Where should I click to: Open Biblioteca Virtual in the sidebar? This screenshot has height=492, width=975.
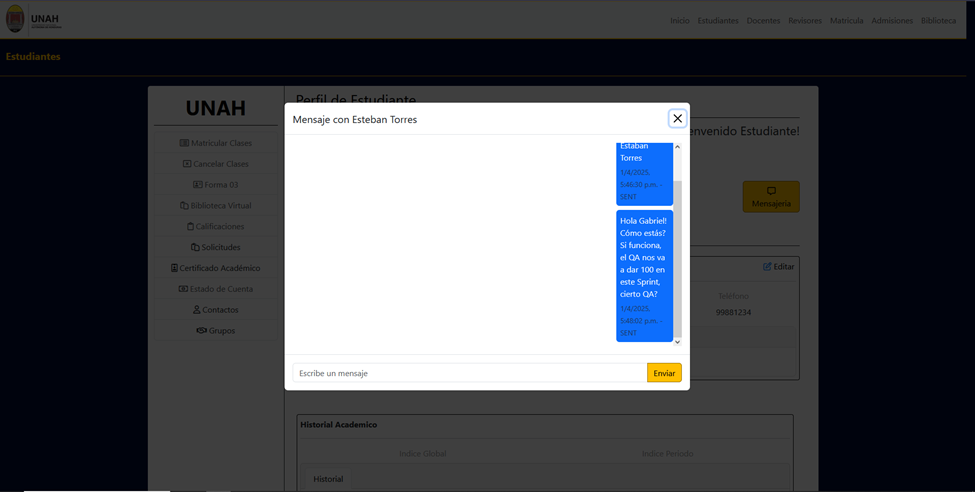click(x=216, y=206)
